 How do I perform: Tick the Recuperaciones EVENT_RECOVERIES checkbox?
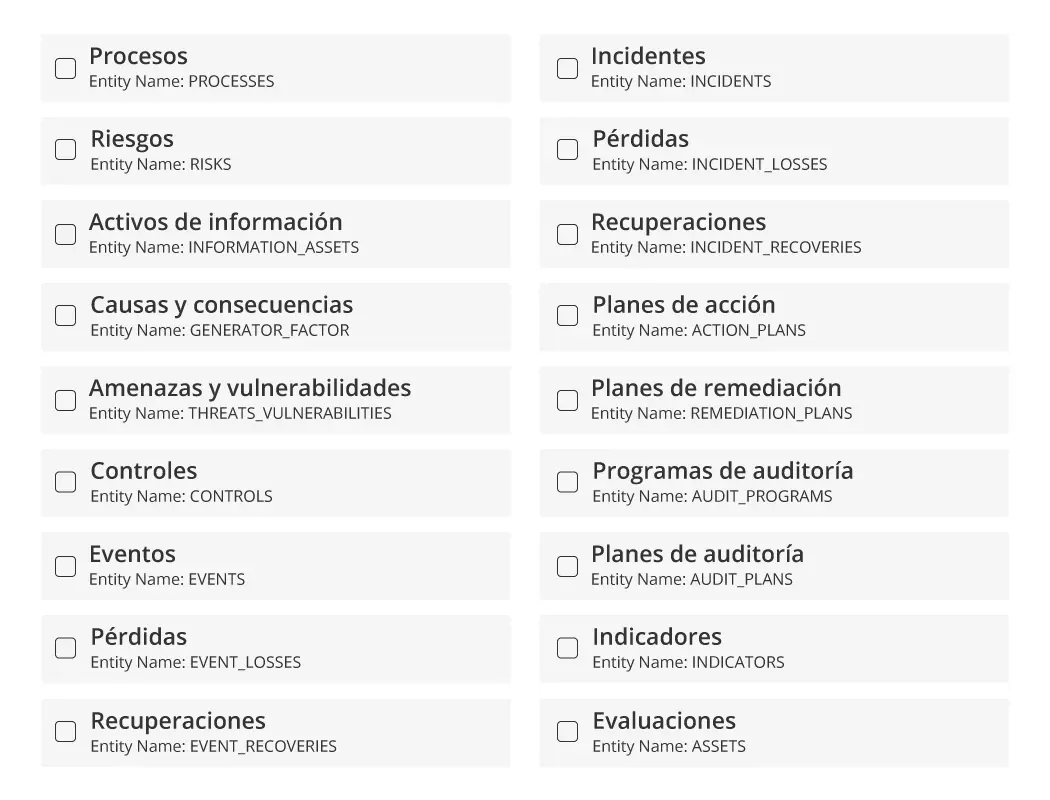(65, 731)
